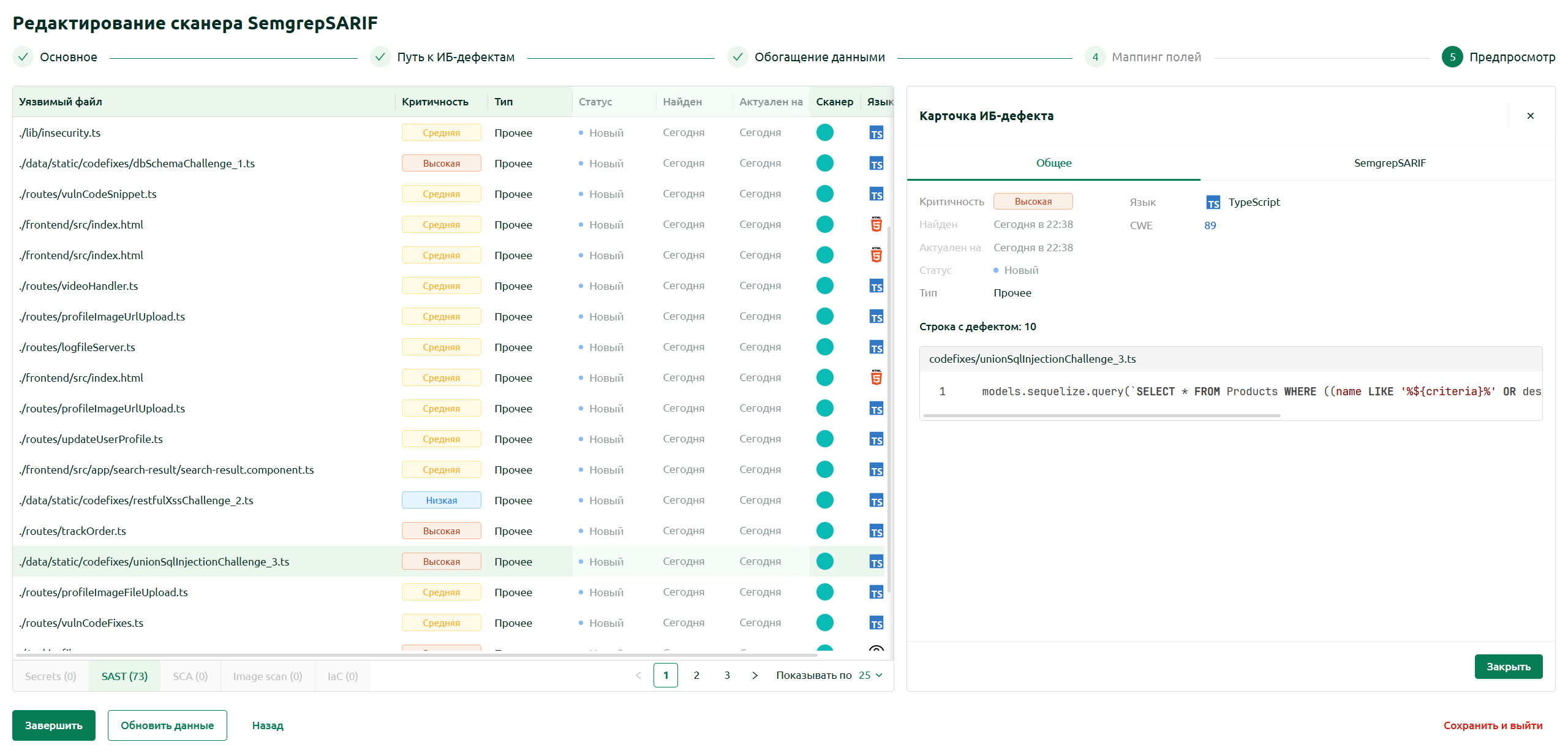This screenshot has width=1568, height=753.
Task: Go to next page arrow in pagination
Action: coord(755,675)
